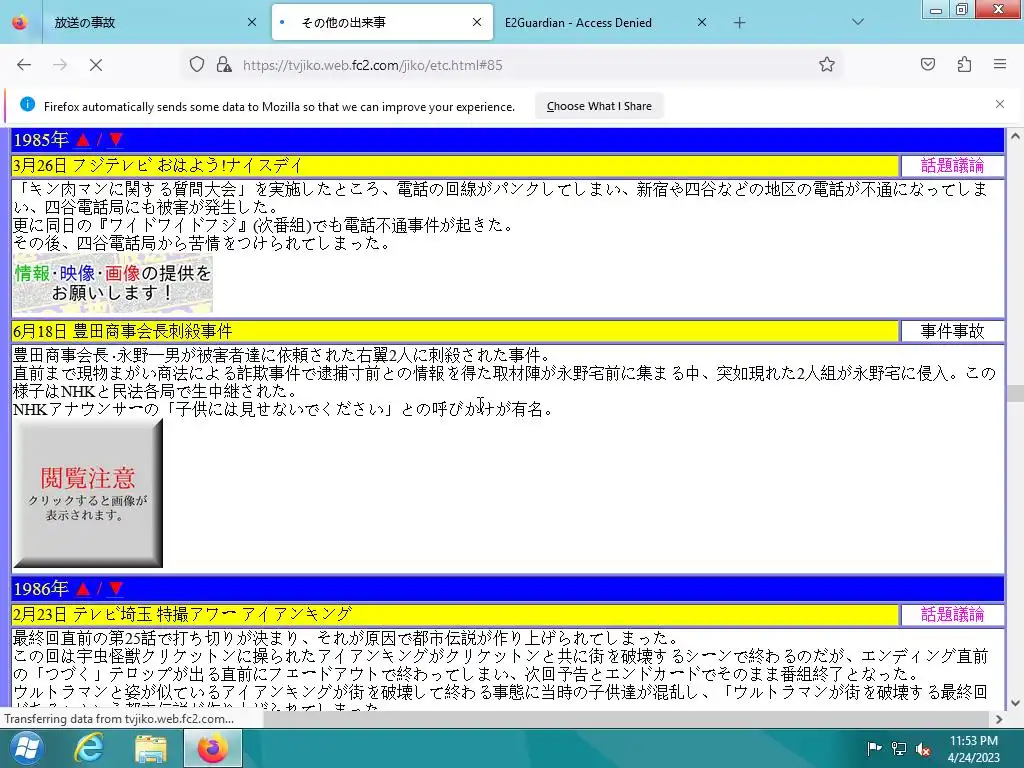Open the Save to Pocket button
1024x768 pixels.
coord(927,65)
